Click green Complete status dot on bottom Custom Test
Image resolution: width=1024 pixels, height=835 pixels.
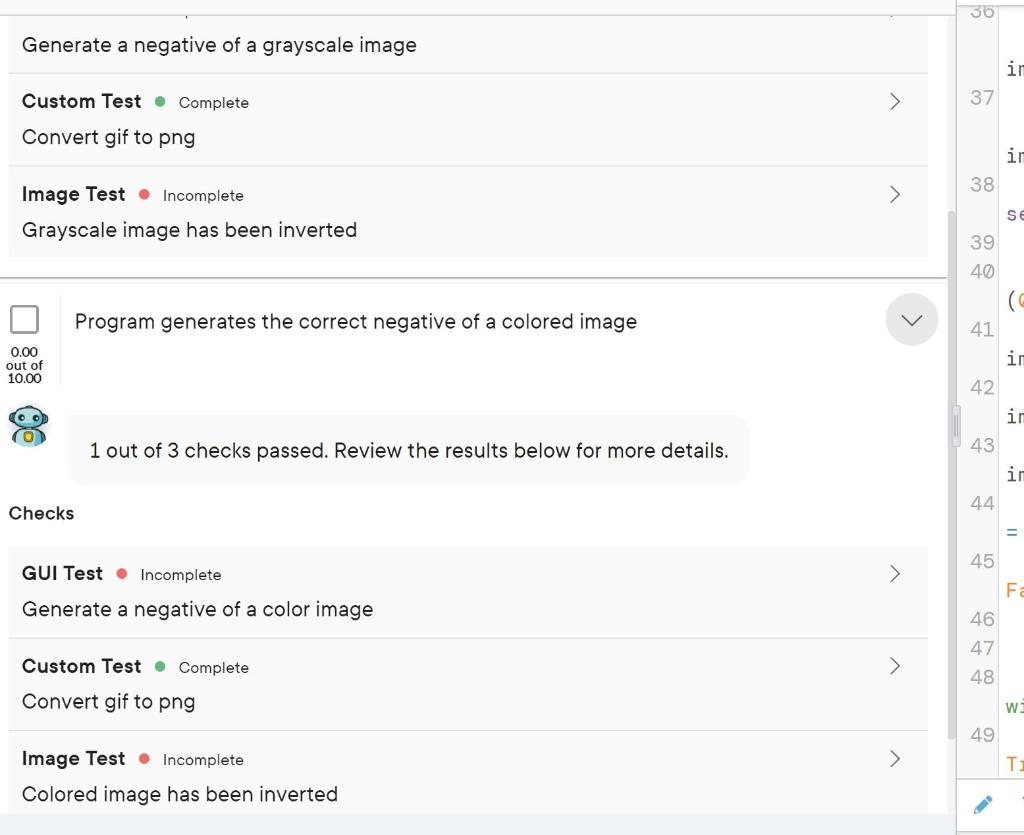pos(160,667)
